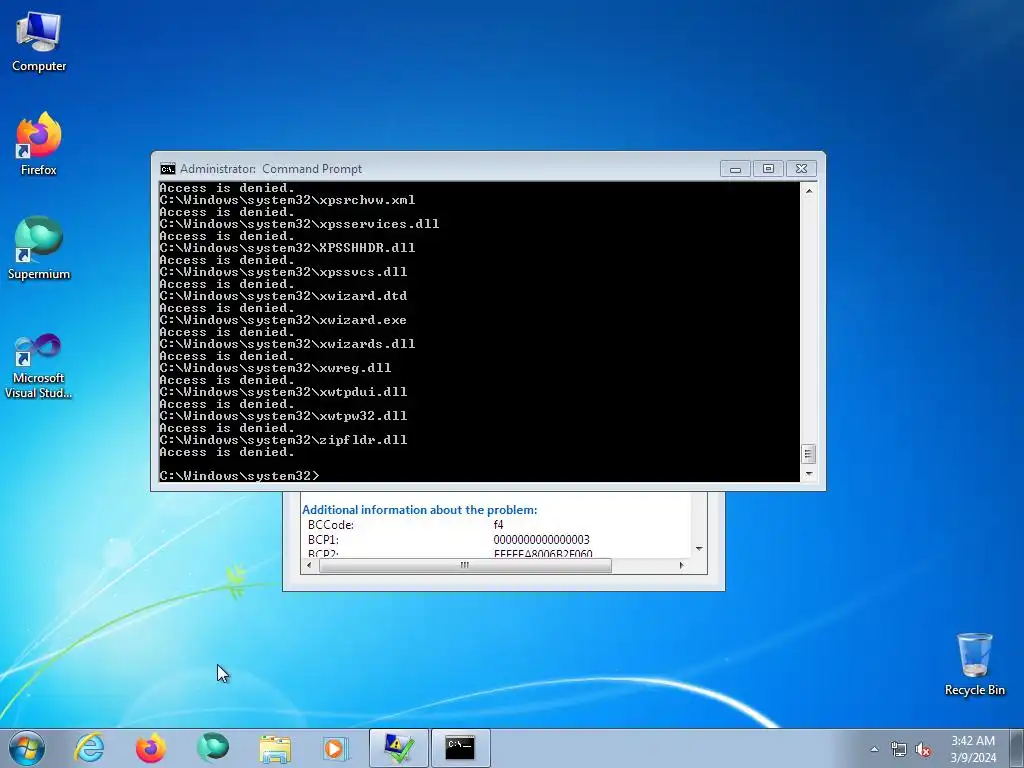Click the xwreg.dll path line
This screenshot has height=768, width=1024.
(x=276, y=368)
